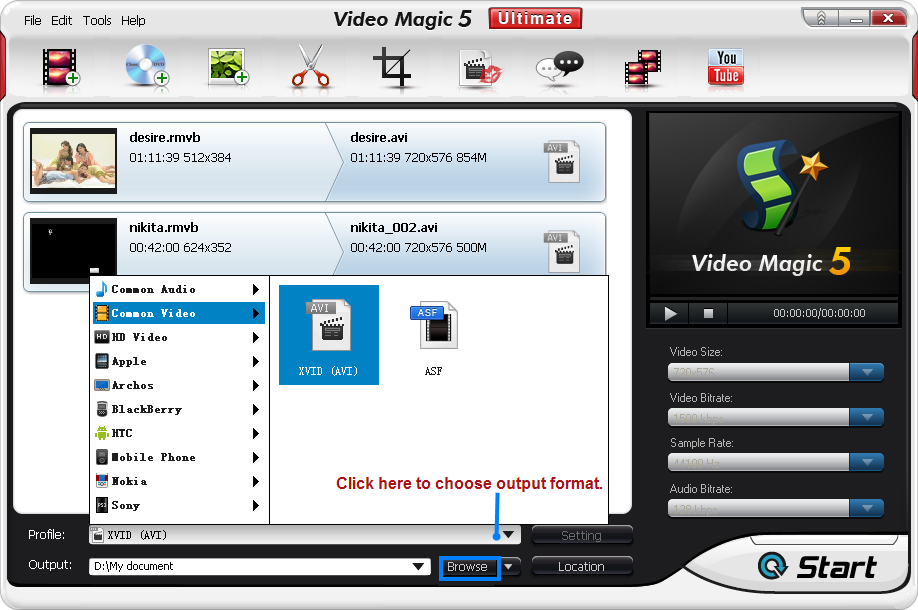Expand the Profile format dropdown arrow
This screenshot has height=610, width=918.
[508, 534]
